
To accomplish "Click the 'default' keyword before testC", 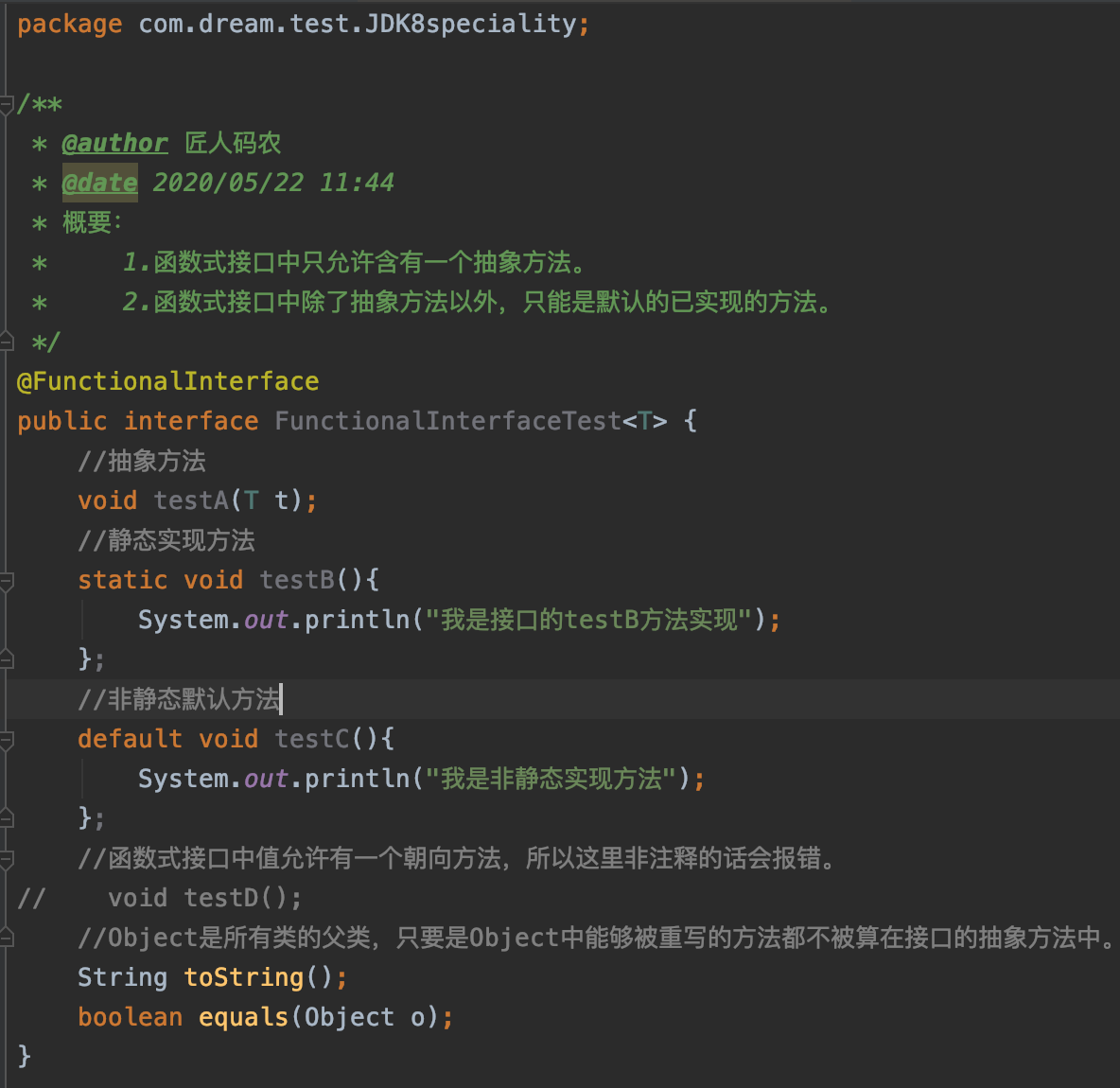I will pos(130,739).
